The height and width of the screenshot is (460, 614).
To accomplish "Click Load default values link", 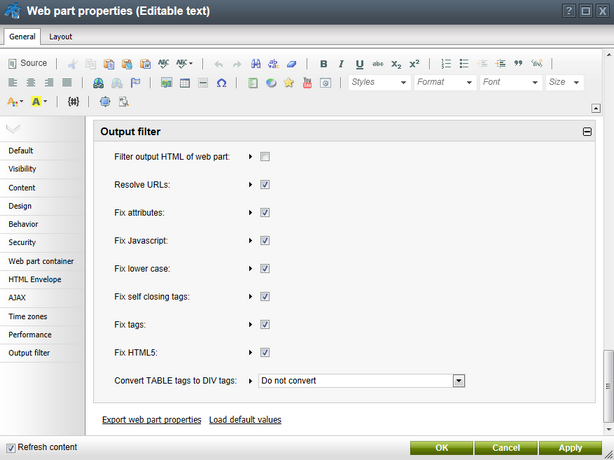I will point(245,420).
